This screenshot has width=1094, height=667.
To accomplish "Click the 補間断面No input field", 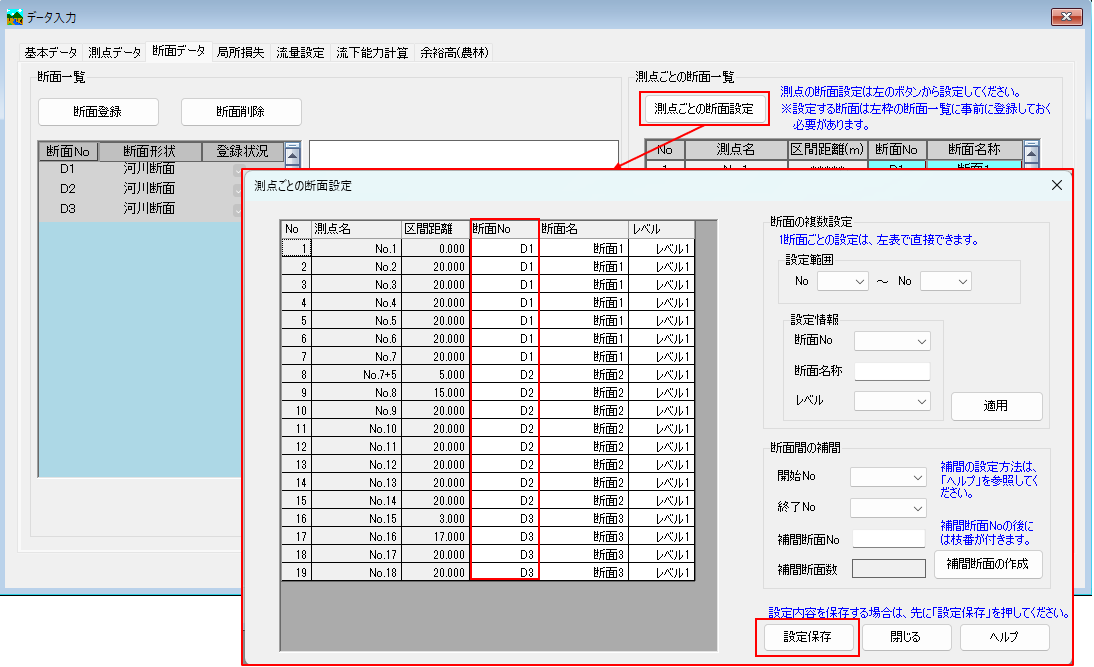I will (888, 538).
